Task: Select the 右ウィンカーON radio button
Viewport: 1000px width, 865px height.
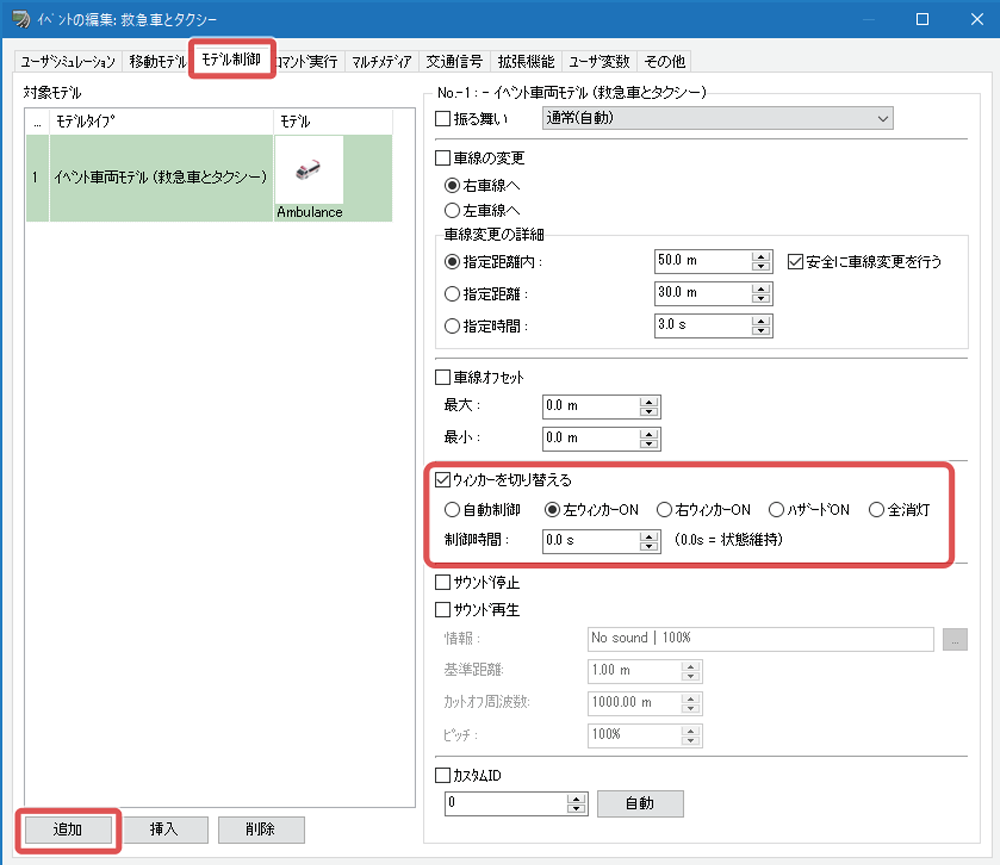Action: click(665, 510)
